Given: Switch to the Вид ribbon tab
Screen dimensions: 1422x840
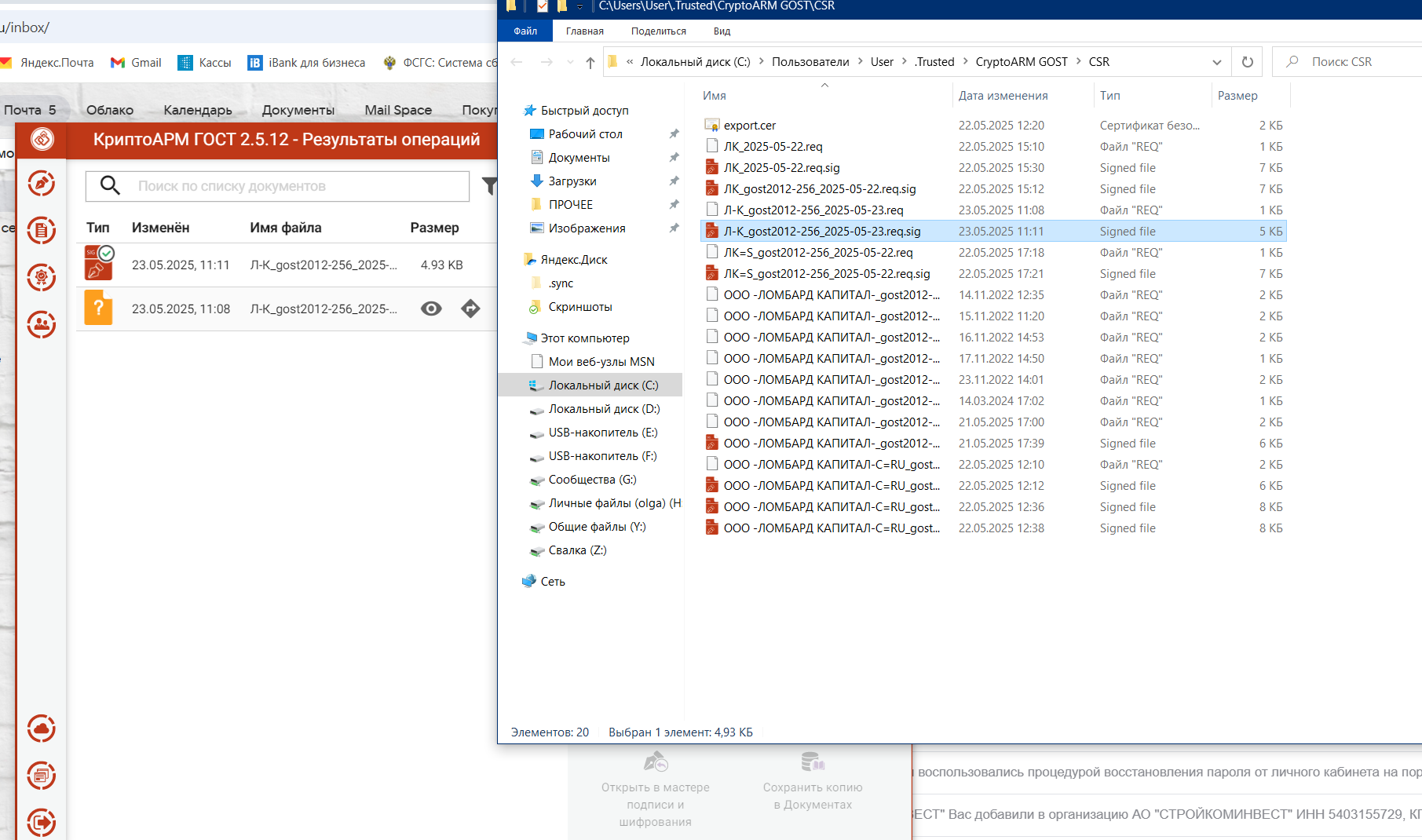Looking at the screenshot, I should [722, 31].
